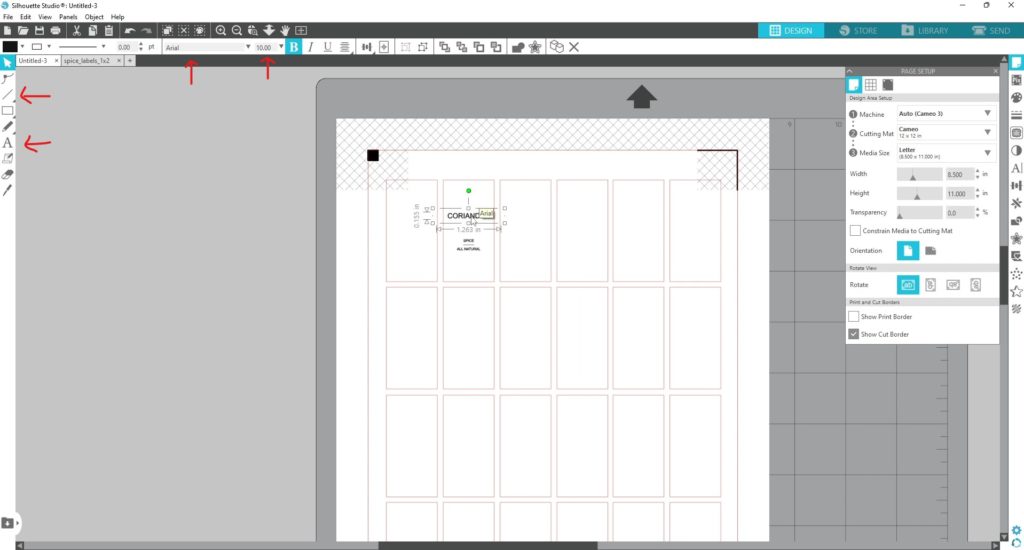The width and height of the screenshot is (1024, 550).
Task: Select the Pan hand tool
Action: pos(285,30)
